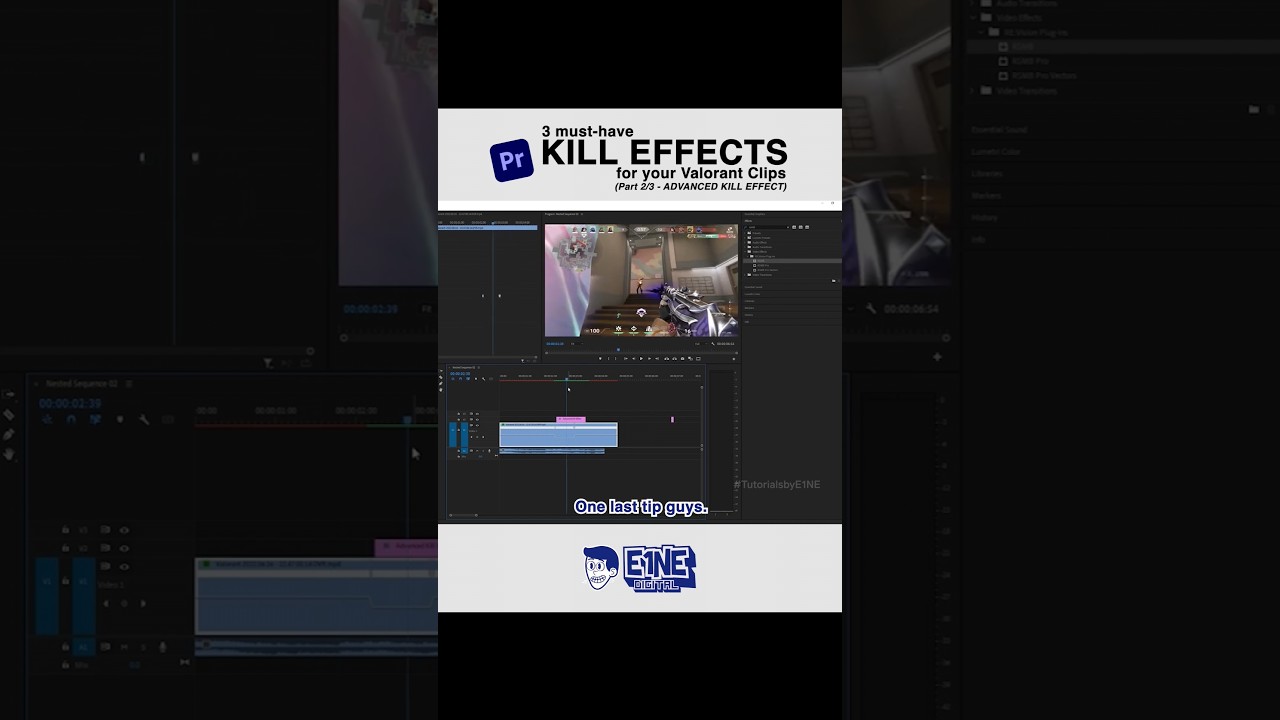Toggle V3 track output eye icon
The width and height of the screenshot is (1280, 720).
point(477,414)
